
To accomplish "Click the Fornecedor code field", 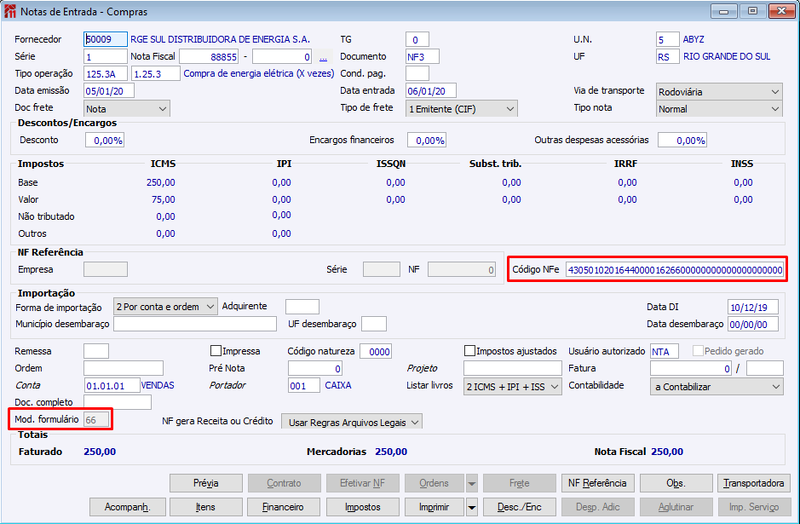I will pyautogui.click(x=105, y=39).
